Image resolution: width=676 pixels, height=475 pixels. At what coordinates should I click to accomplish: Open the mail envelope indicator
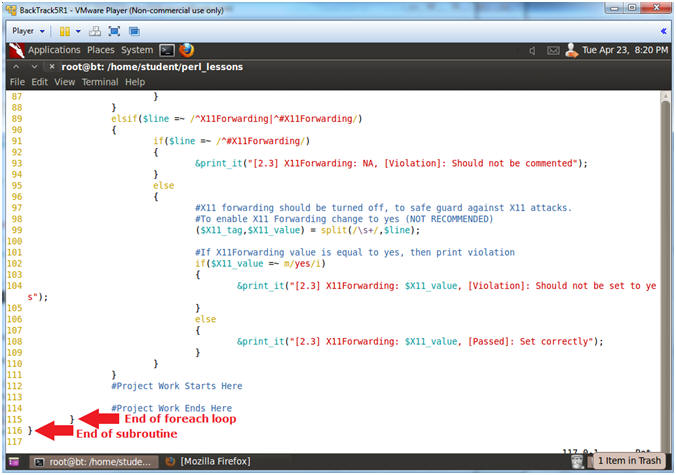(553, 51)
